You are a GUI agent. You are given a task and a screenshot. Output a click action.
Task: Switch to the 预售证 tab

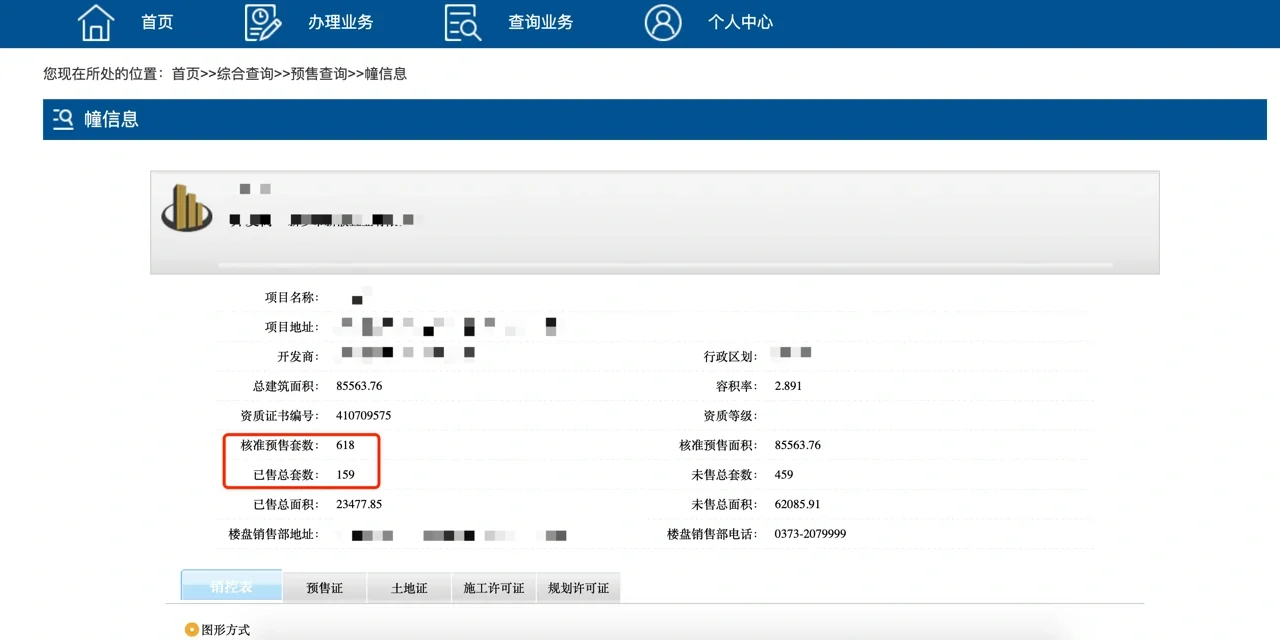pyautogui.click(x=325, y=588)
